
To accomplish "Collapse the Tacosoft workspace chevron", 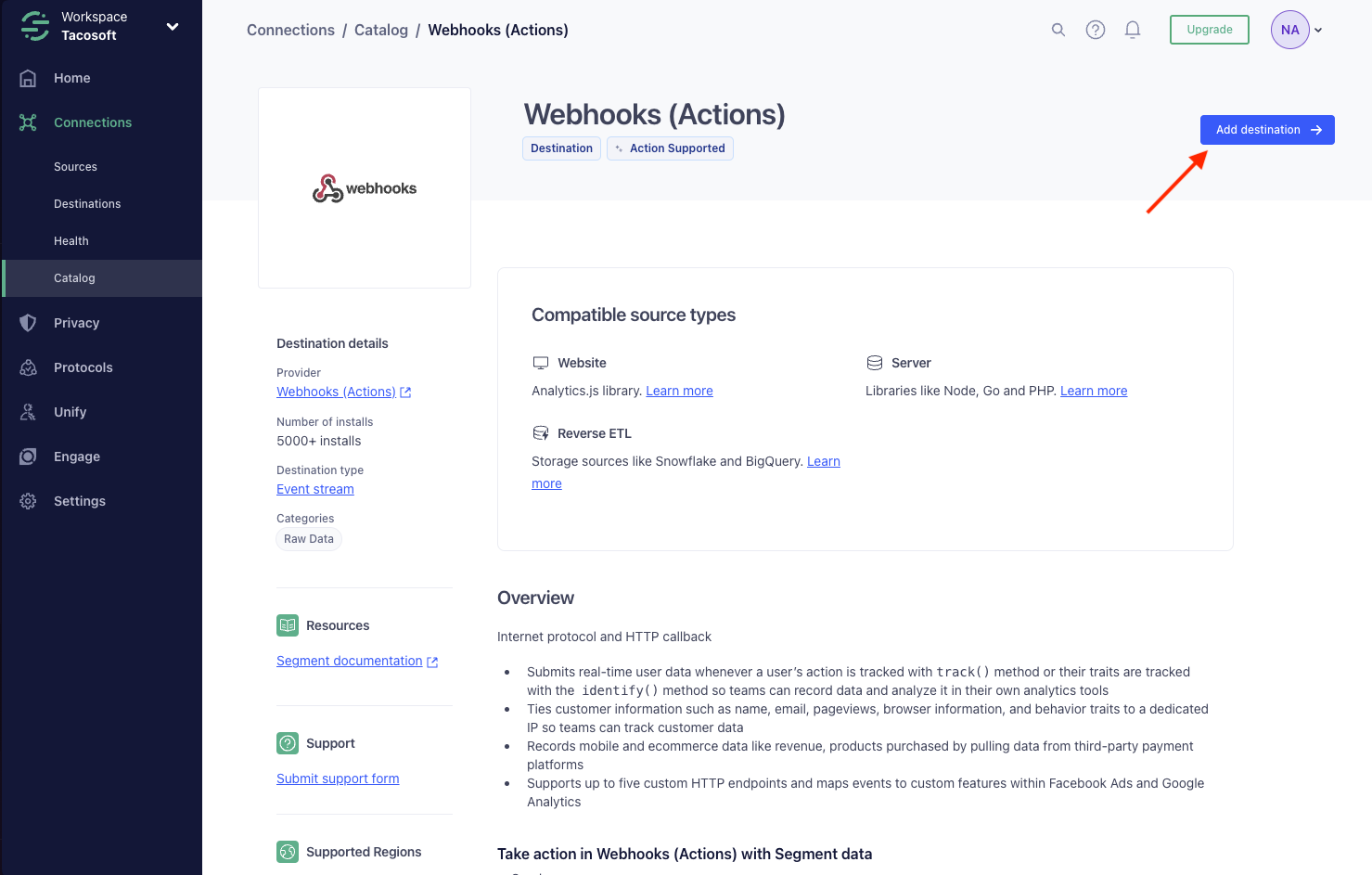I will [172, 25].
